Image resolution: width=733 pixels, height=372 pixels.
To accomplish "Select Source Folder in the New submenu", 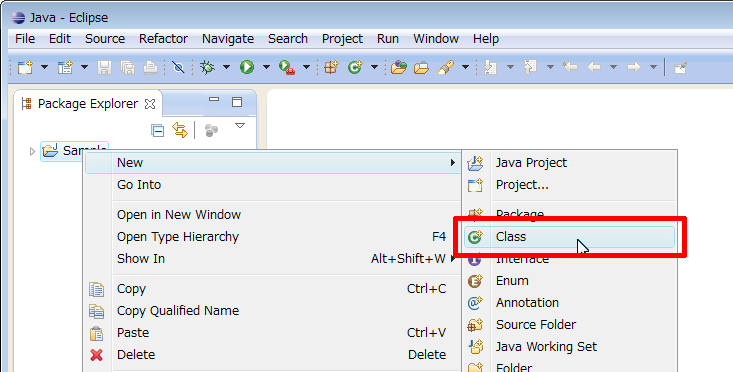I will 569,324.
